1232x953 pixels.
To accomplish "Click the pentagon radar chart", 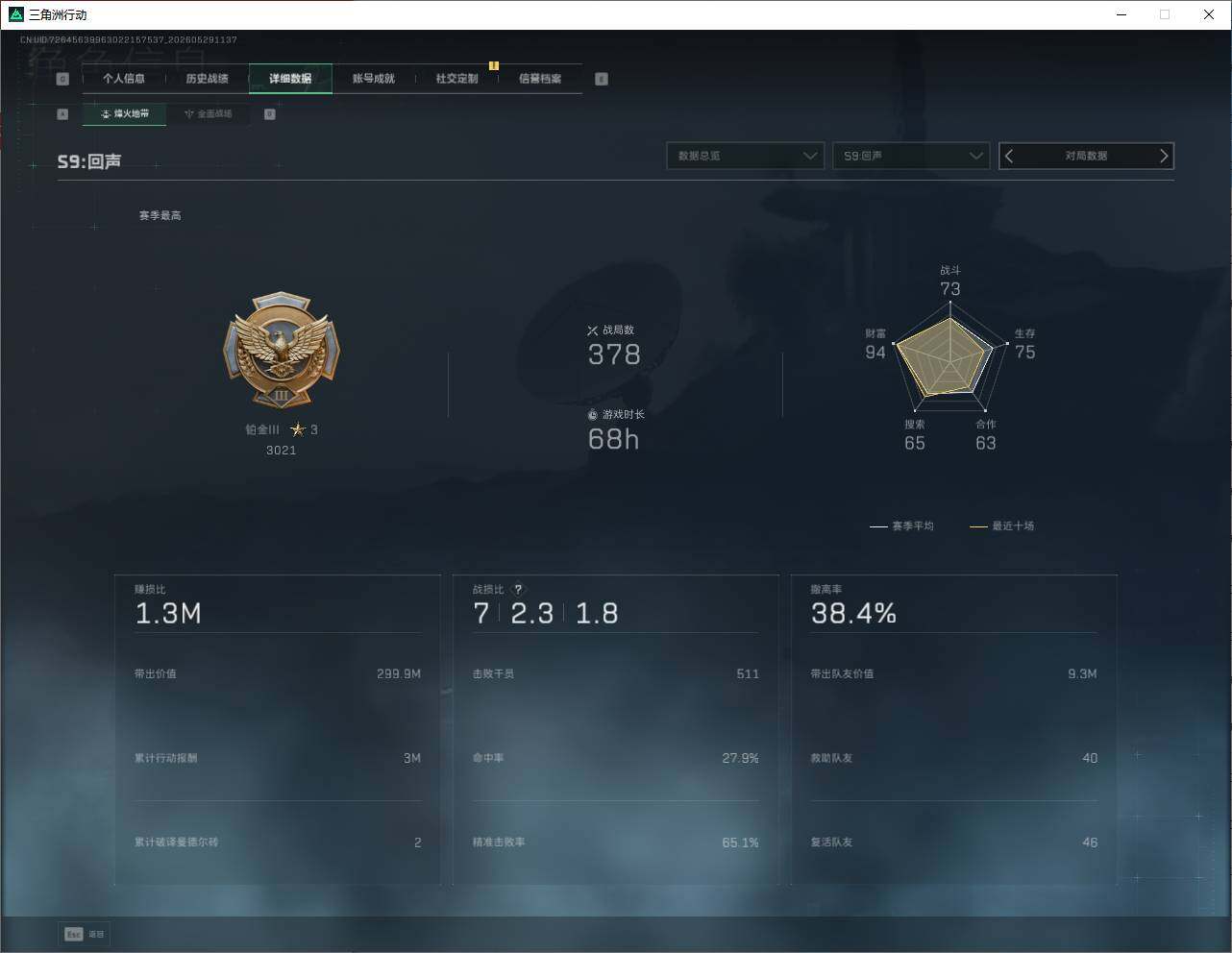I will pos(949,357).
